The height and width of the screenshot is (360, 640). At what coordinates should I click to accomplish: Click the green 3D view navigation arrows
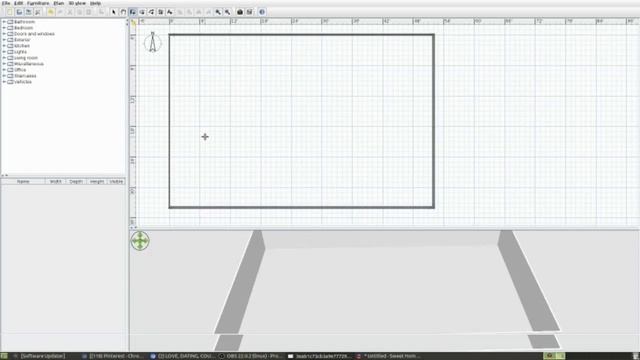tap(140, 241)
